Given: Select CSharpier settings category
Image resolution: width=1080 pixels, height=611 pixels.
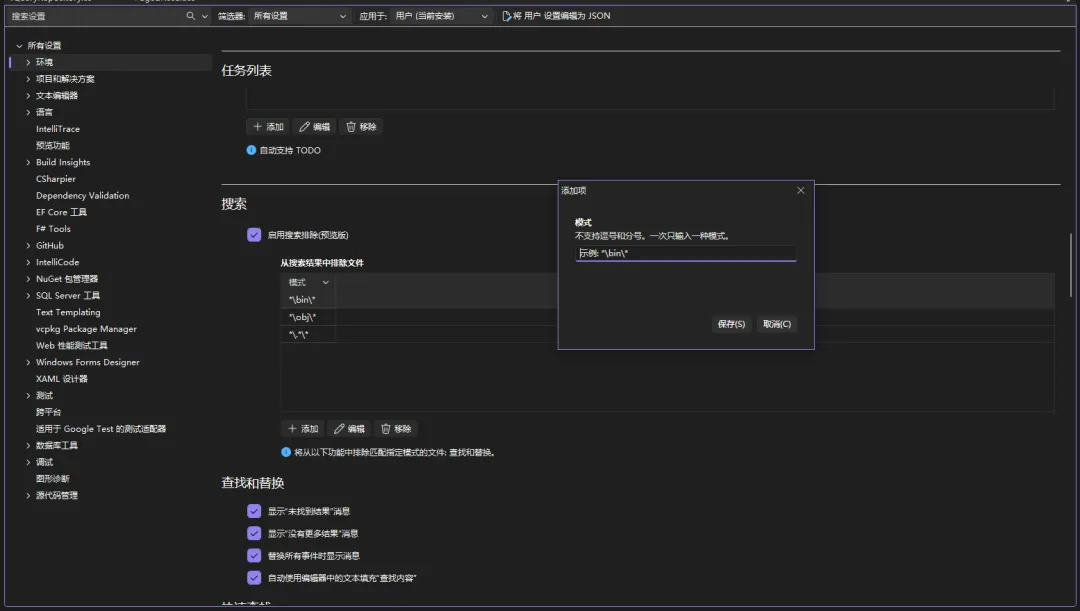Looking at the screenshot, I should pos(56,179).
